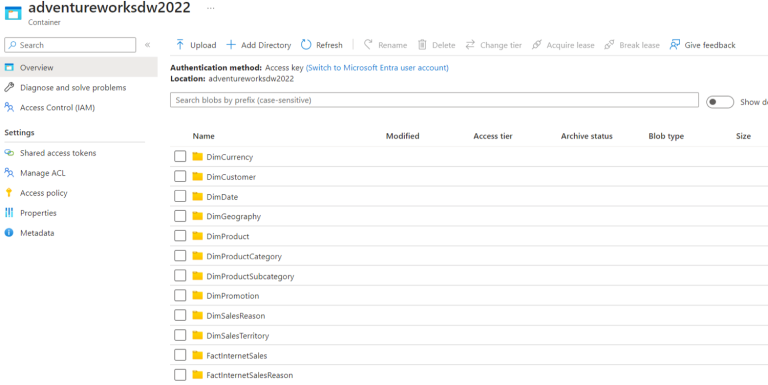Focus the Search blobs by prefix field
Image resolution: width=768 pixels, height=385 pixels.
434,100
